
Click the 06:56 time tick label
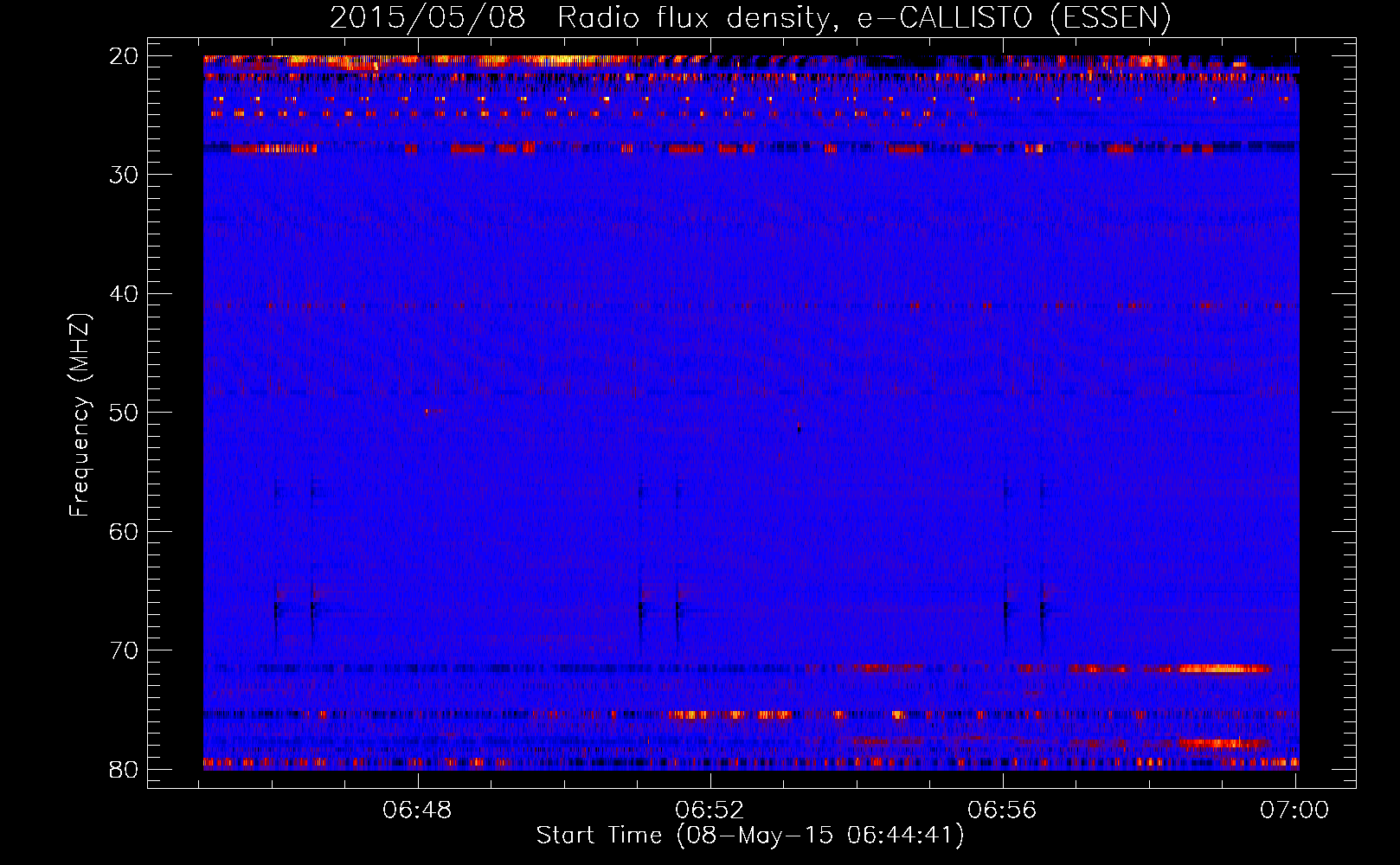(1003, 810)
